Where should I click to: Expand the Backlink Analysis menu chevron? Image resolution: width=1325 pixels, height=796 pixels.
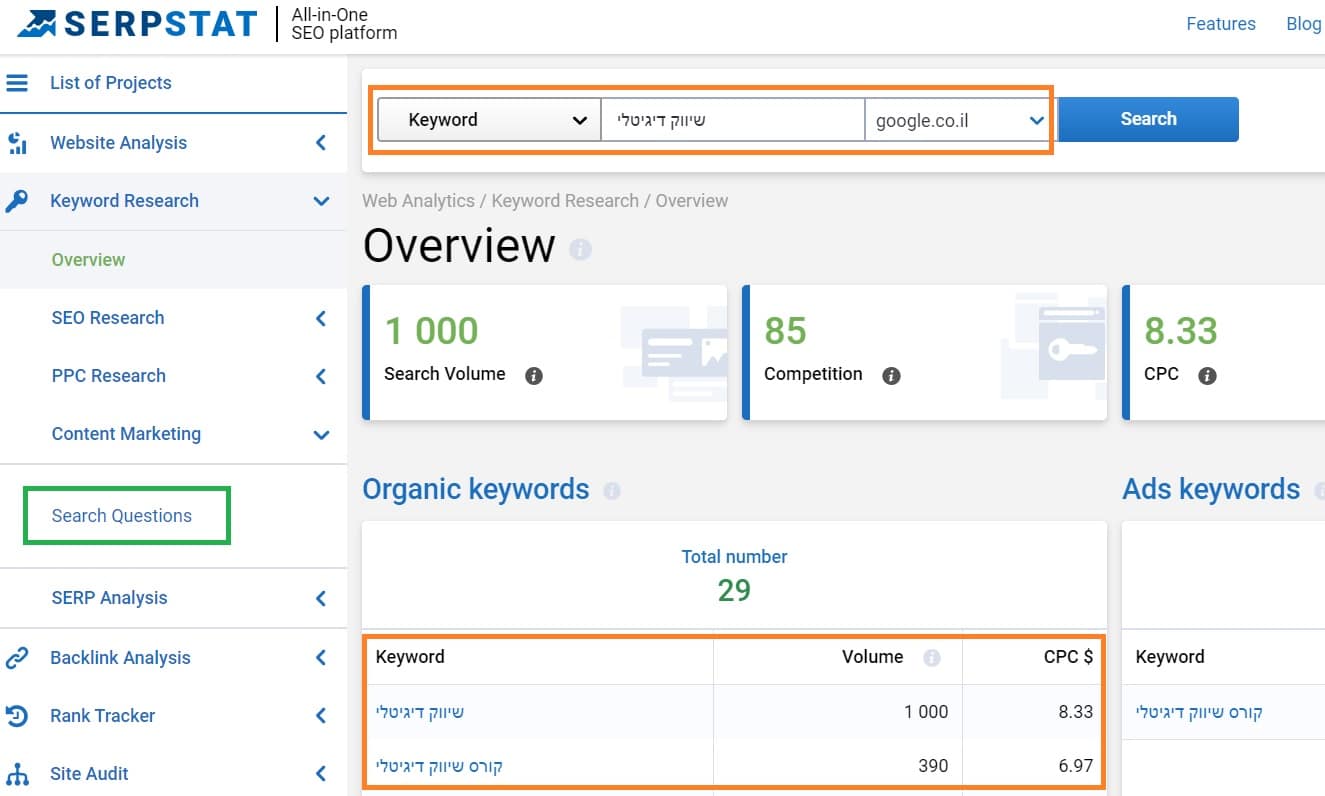(321, 658)
